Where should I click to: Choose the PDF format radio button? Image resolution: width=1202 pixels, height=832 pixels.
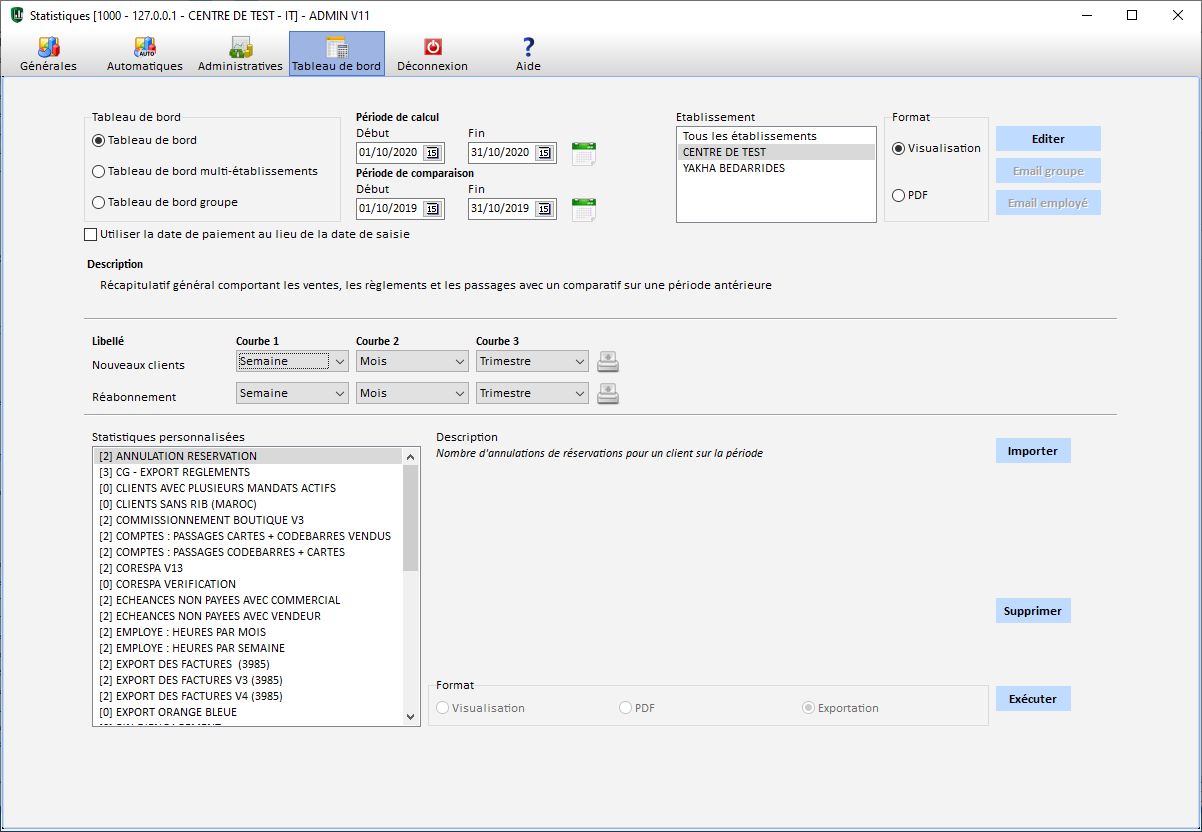pos(898,196)
